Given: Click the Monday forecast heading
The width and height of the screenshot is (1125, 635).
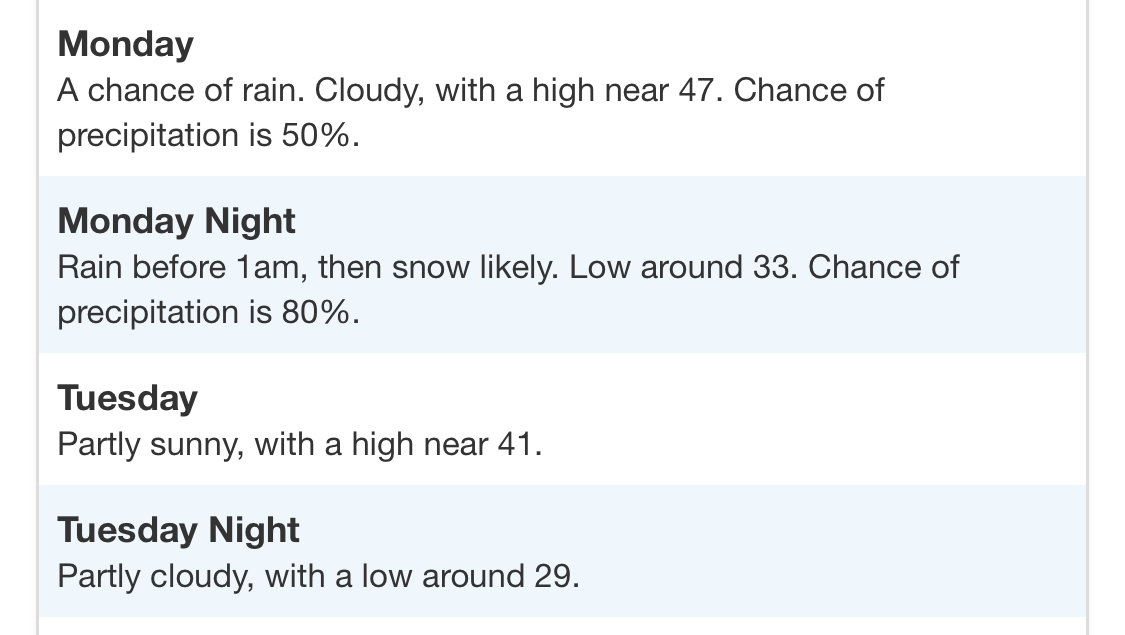Looking at the screenshot, I should coord(126,44).
